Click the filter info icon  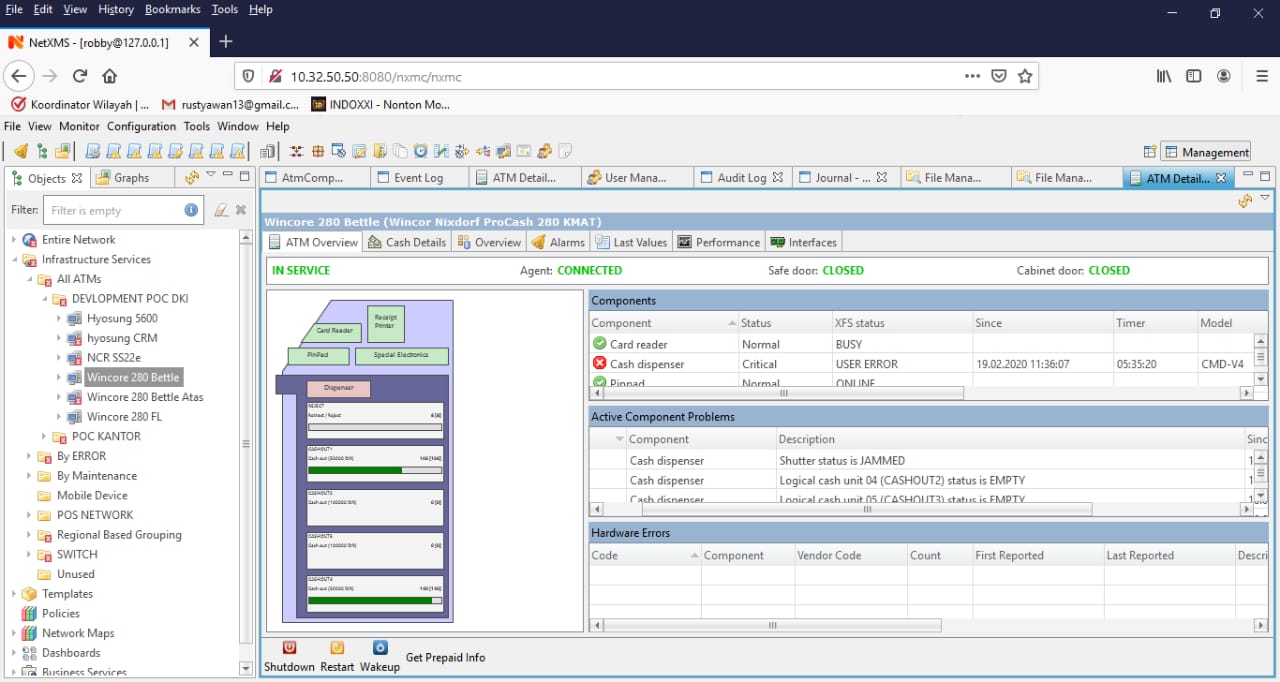pos(191,210)
